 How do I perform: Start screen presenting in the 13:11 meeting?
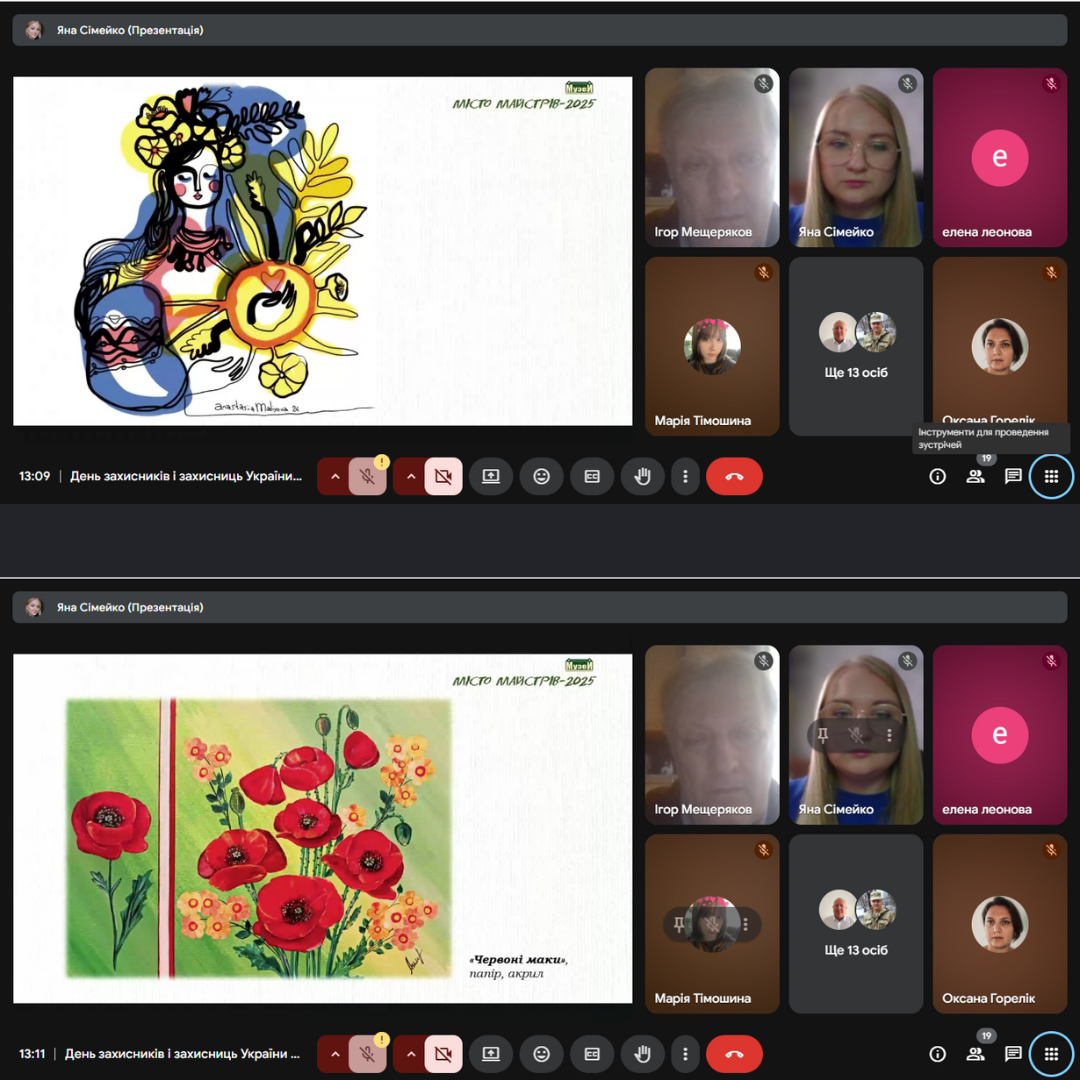(x=491, y=1054)
